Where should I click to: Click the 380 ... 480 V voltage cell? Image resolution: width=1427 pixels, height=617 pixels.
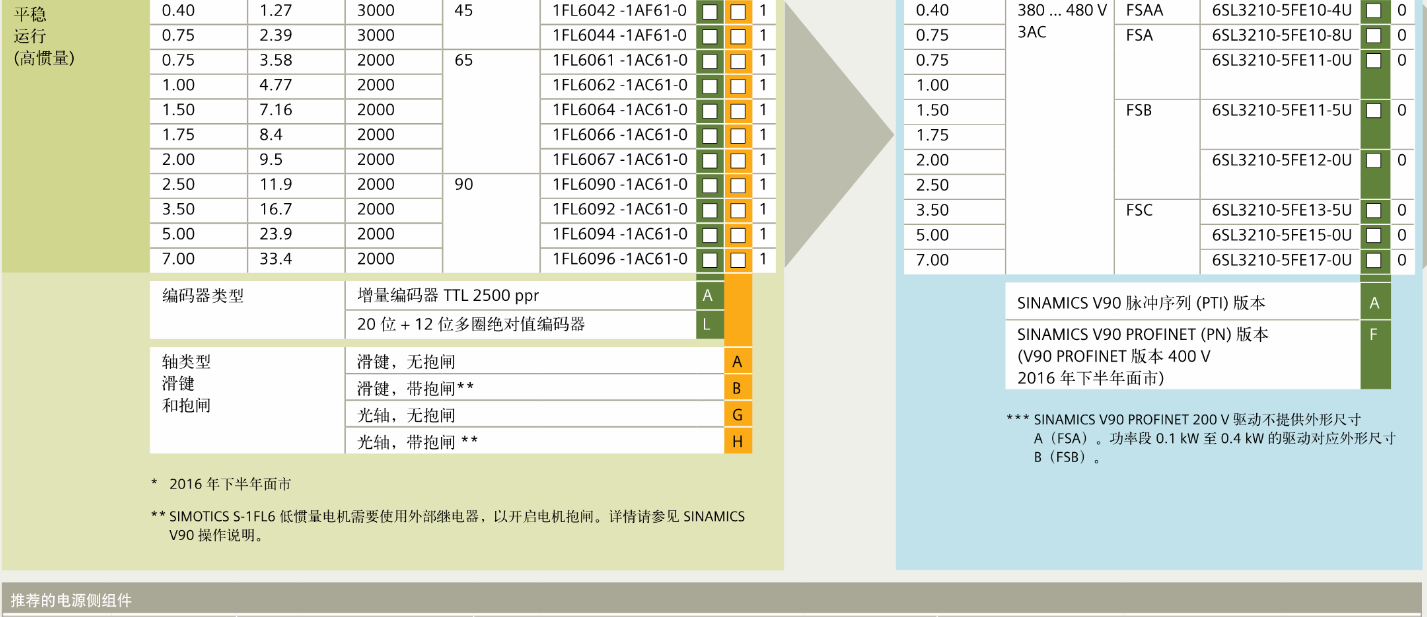coord(1059,11)
